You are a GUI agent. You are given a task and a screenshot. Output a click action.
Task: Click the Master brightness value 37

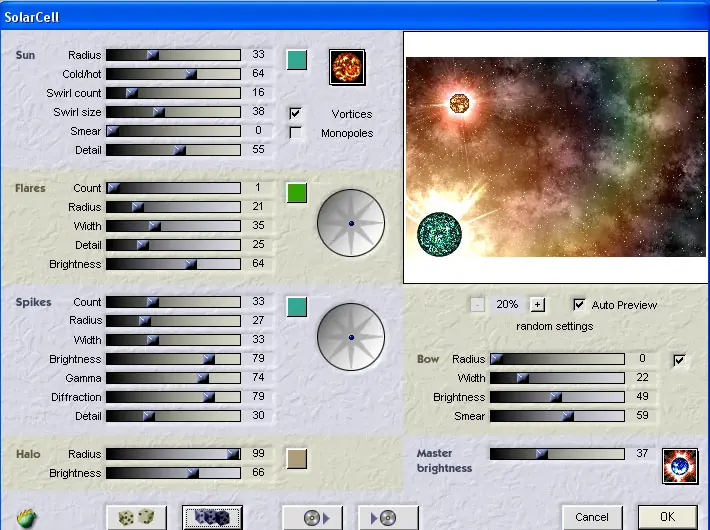642,453
